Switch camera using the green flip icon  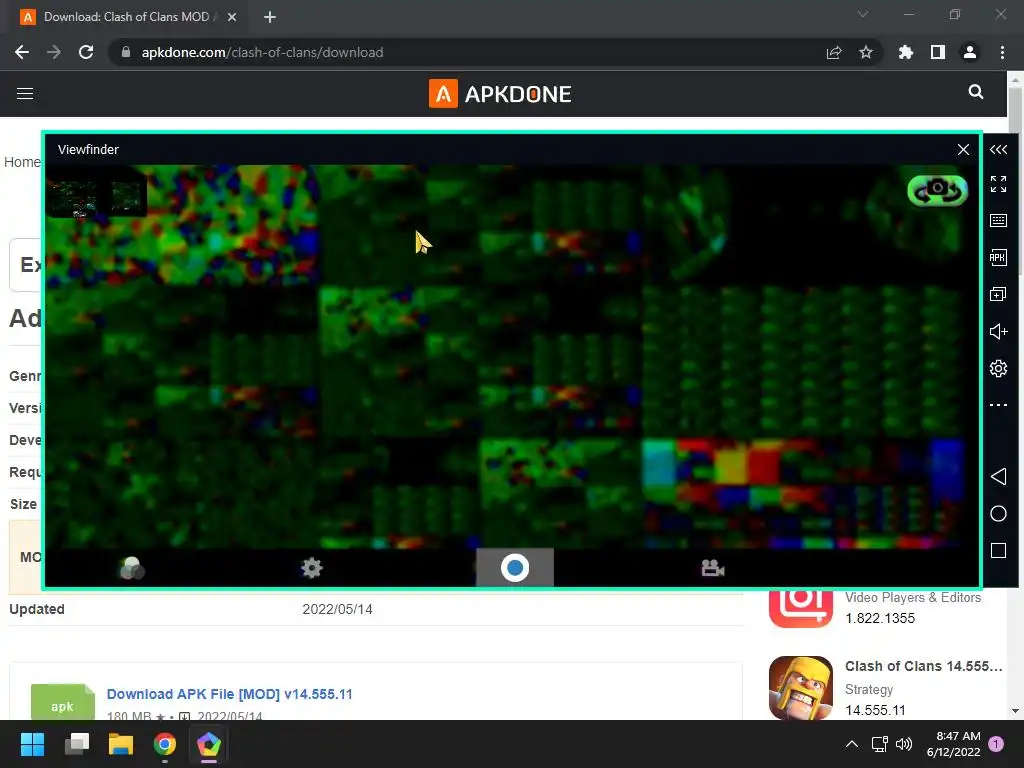(937, 191)
